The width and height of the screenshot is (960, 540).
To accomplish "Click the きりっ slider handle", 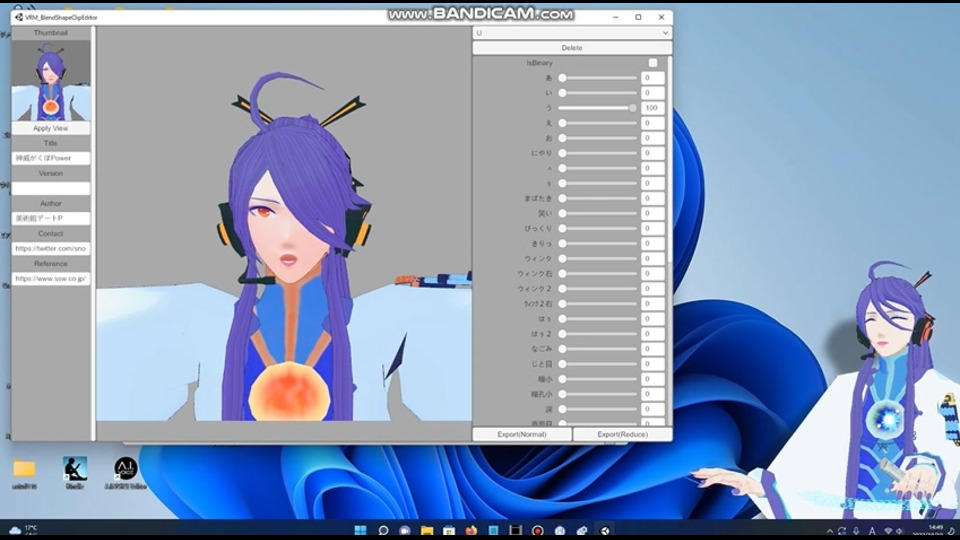I will pyautogui.click(x=562, y=243).
